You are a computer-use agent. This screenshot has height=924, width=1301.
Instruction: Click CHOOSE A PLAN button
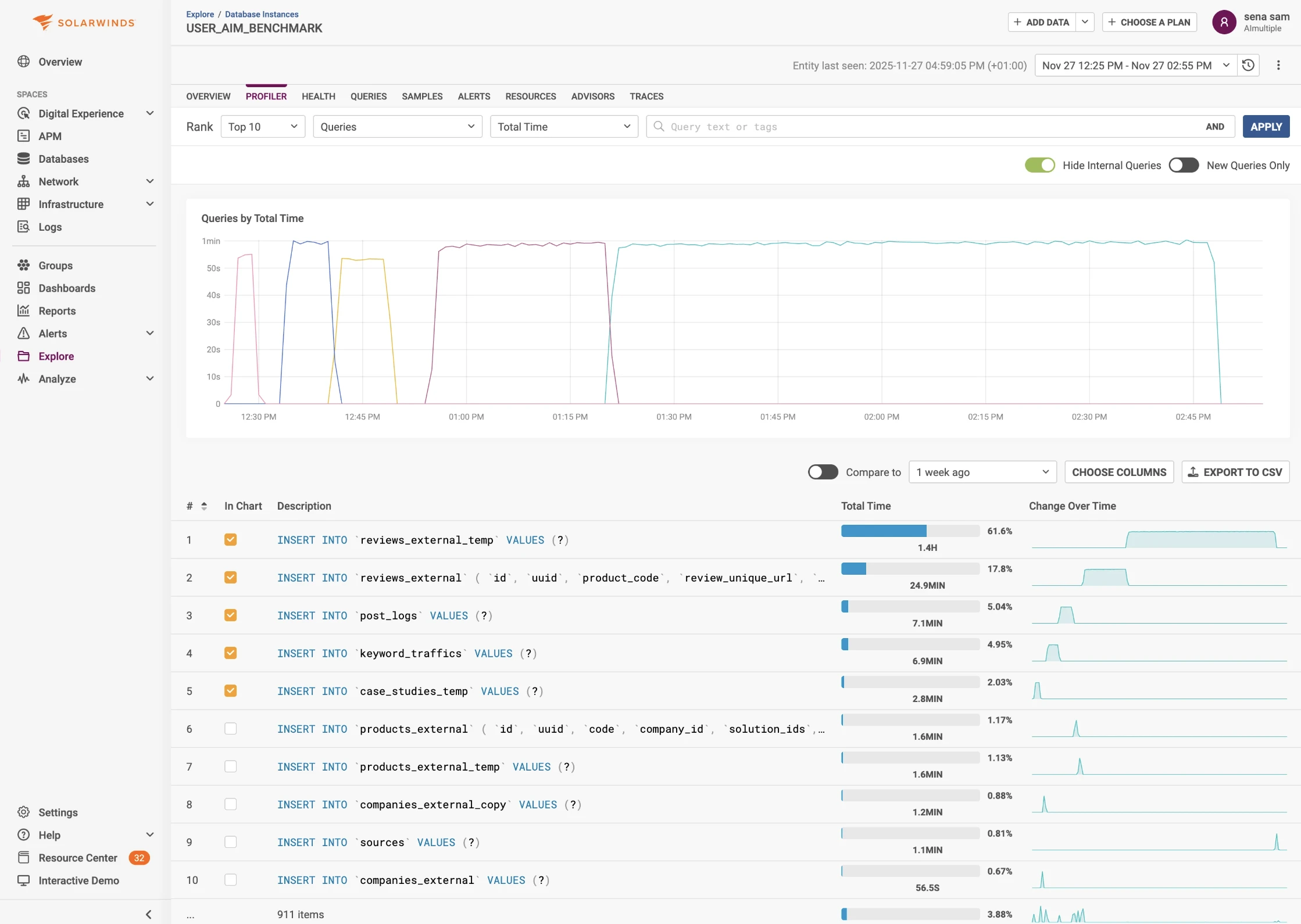pos(1149,22)
